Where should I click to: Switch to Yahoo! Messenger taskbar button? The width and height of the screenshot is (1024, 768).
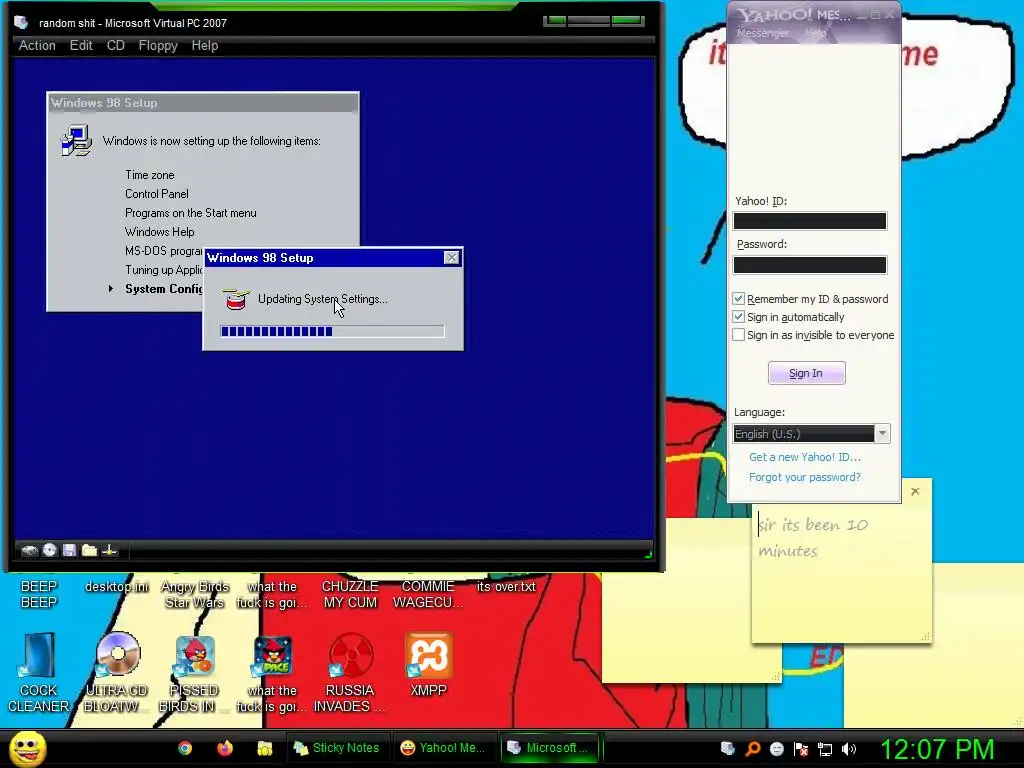pyautogui.click(x=443, y=748)
